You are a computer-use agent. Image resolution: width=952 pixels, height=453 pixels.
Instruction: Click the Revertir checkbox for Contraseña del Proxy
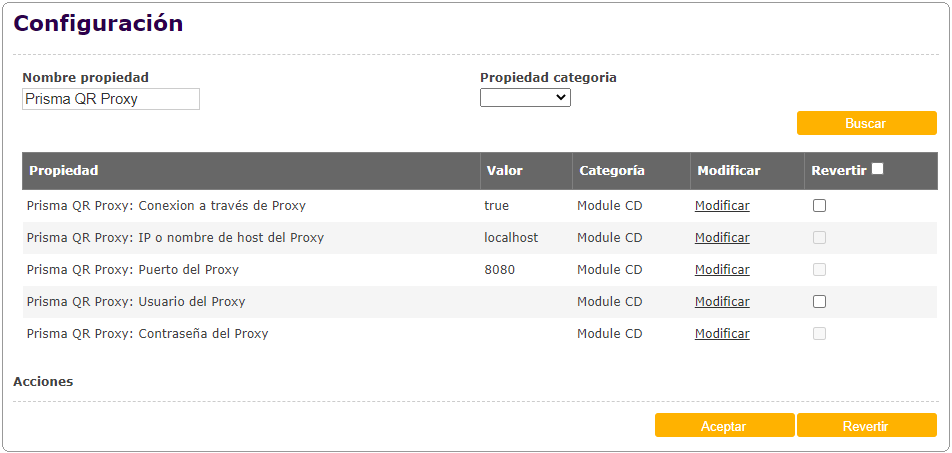[820, 334]
